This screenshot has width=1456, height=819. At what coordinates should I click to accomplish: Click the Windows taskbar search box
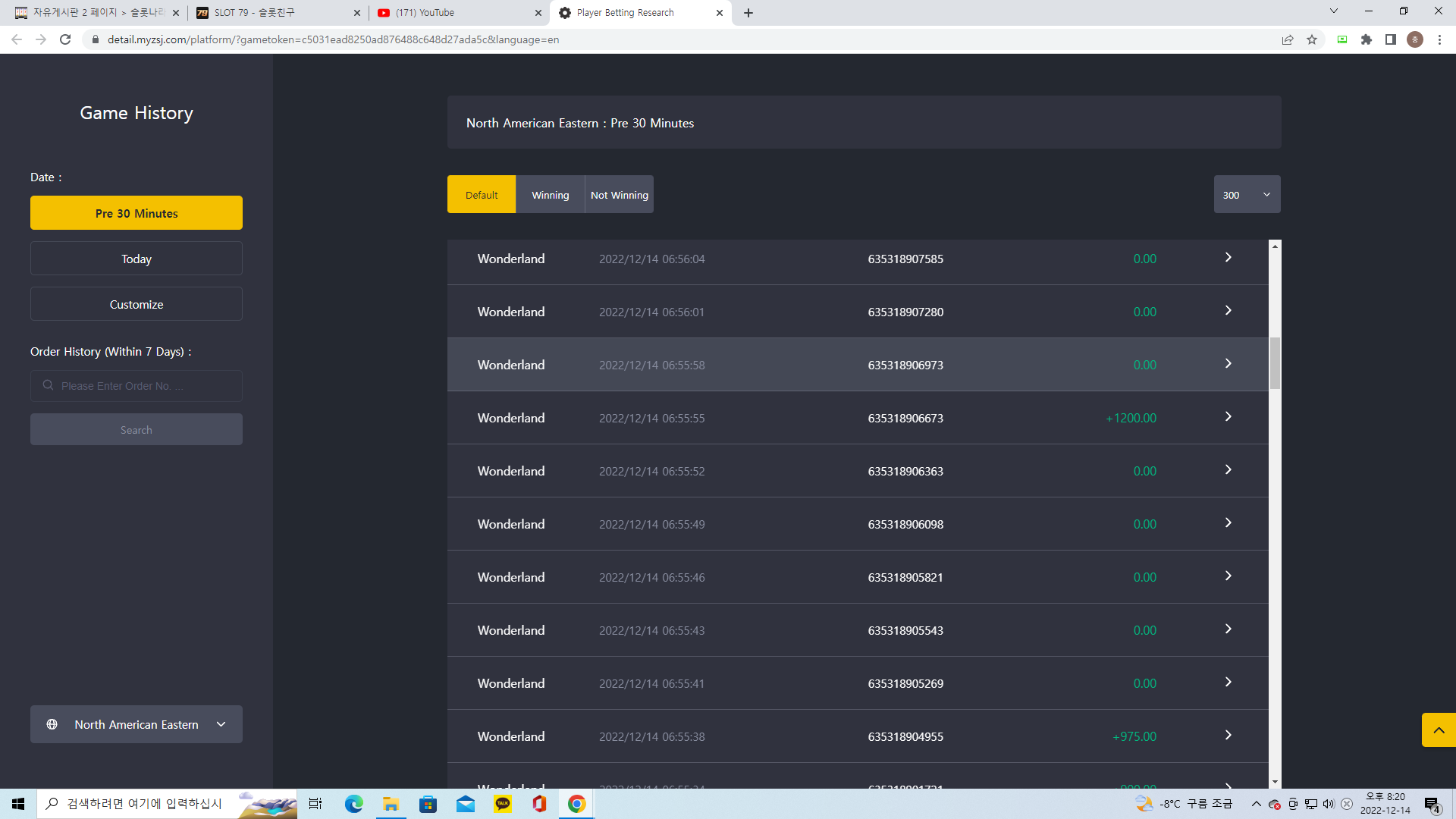pos(167,804)
